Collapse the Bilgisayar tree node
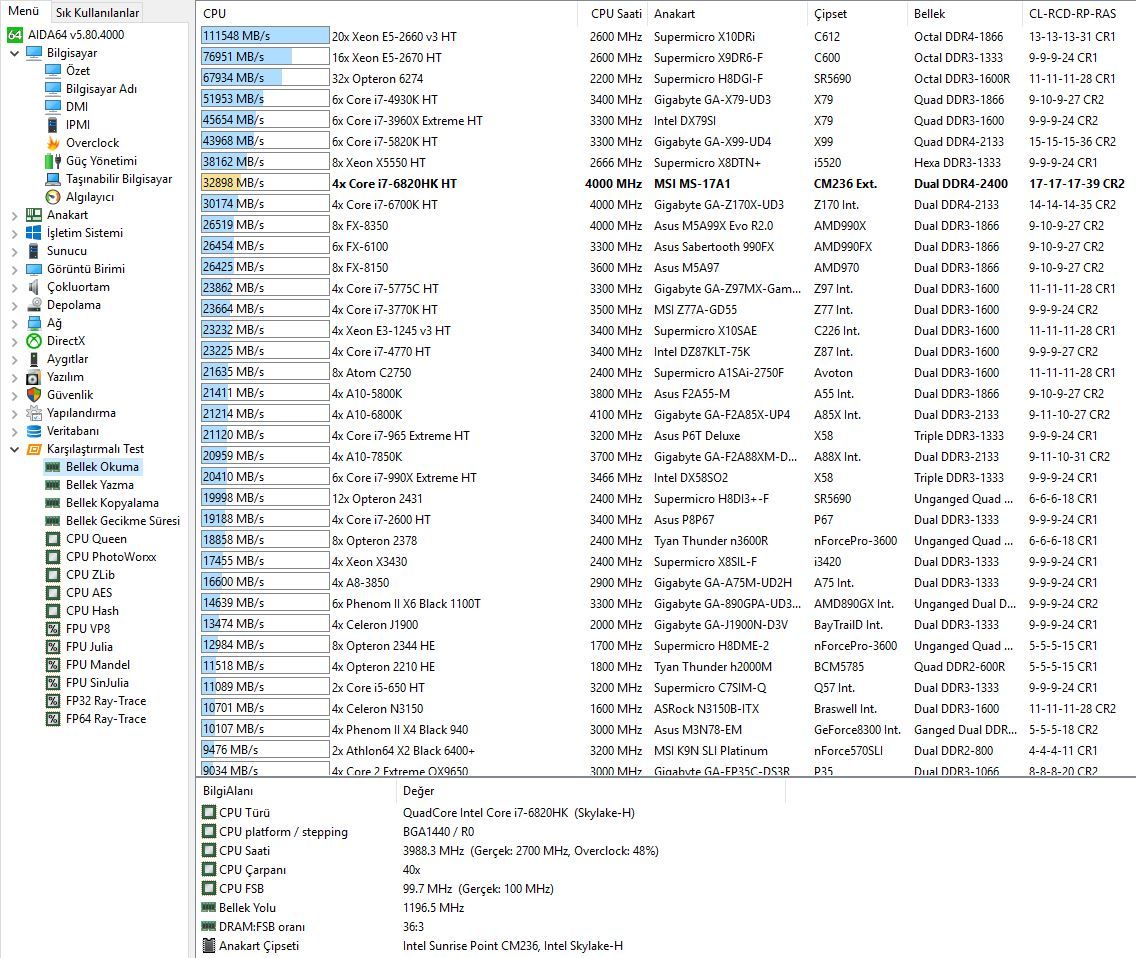This screenshot has height=958, width=1136. (14, 53)
